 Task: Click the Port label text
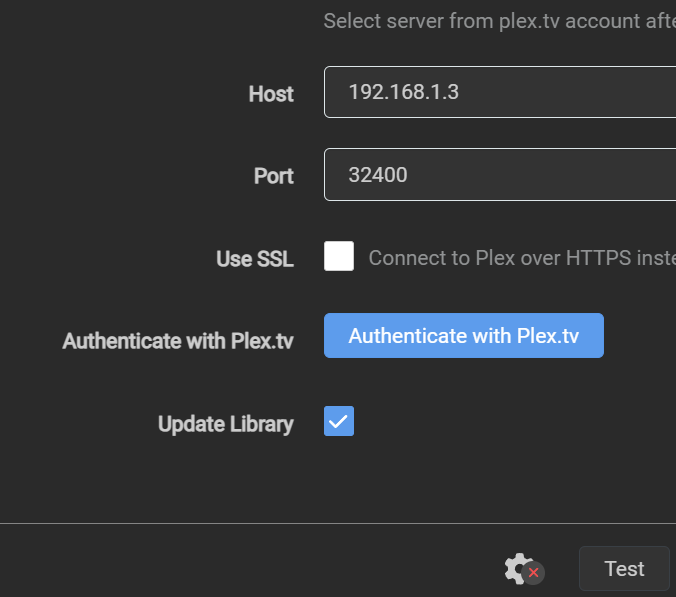[x=274, y=176]
